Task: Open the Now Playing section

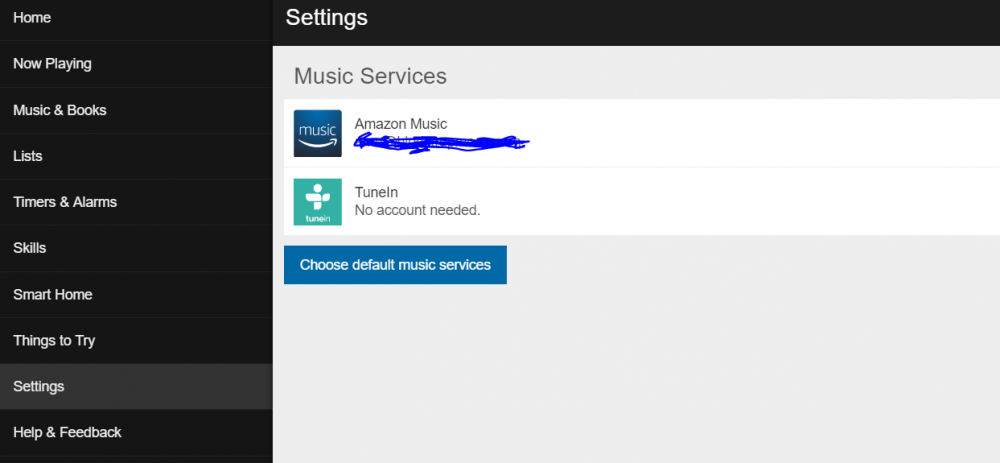Action: click(x=52, y=64)
